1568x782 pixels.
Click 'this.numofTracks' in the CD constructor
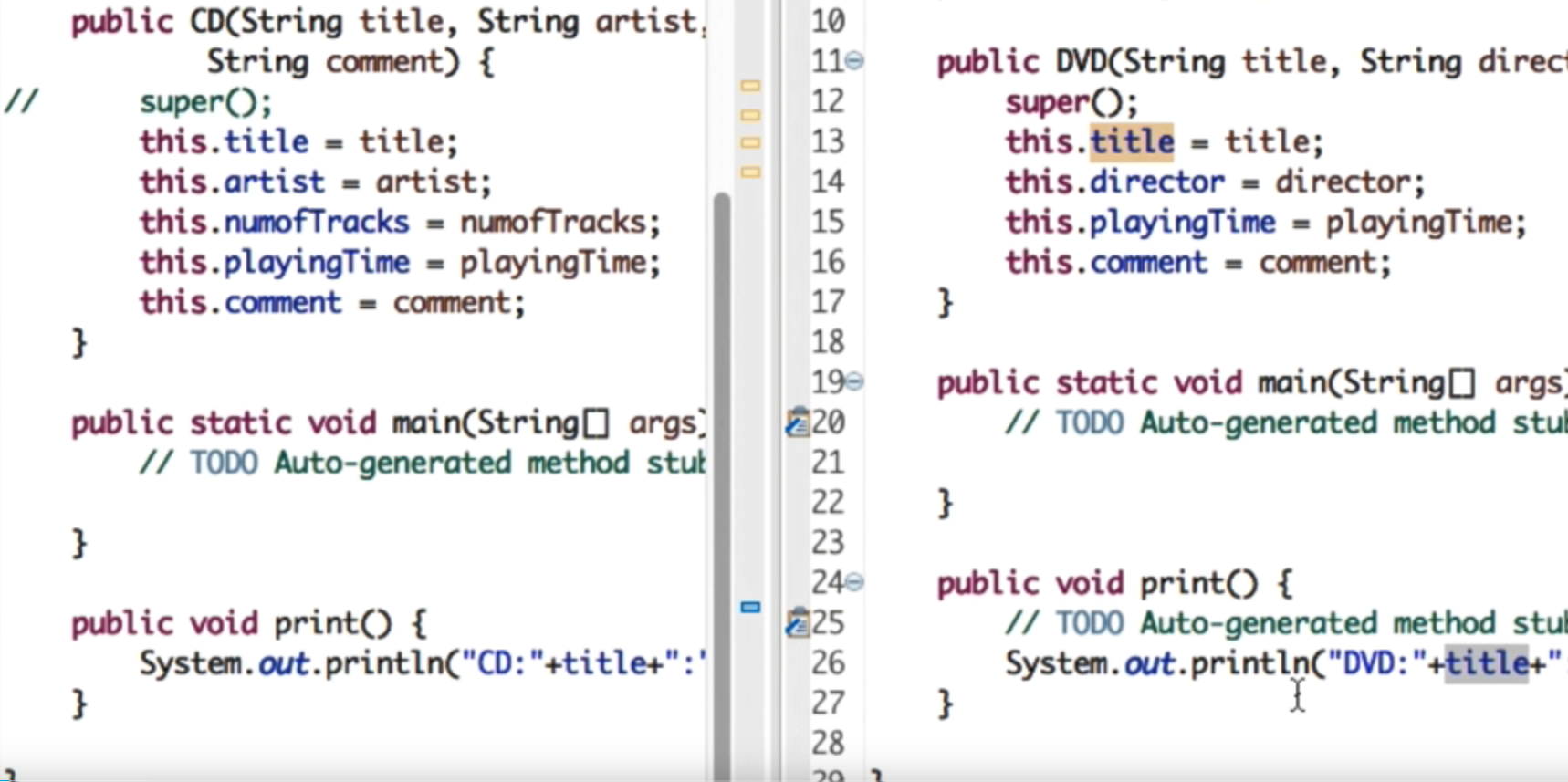click(x=274, y=223)
